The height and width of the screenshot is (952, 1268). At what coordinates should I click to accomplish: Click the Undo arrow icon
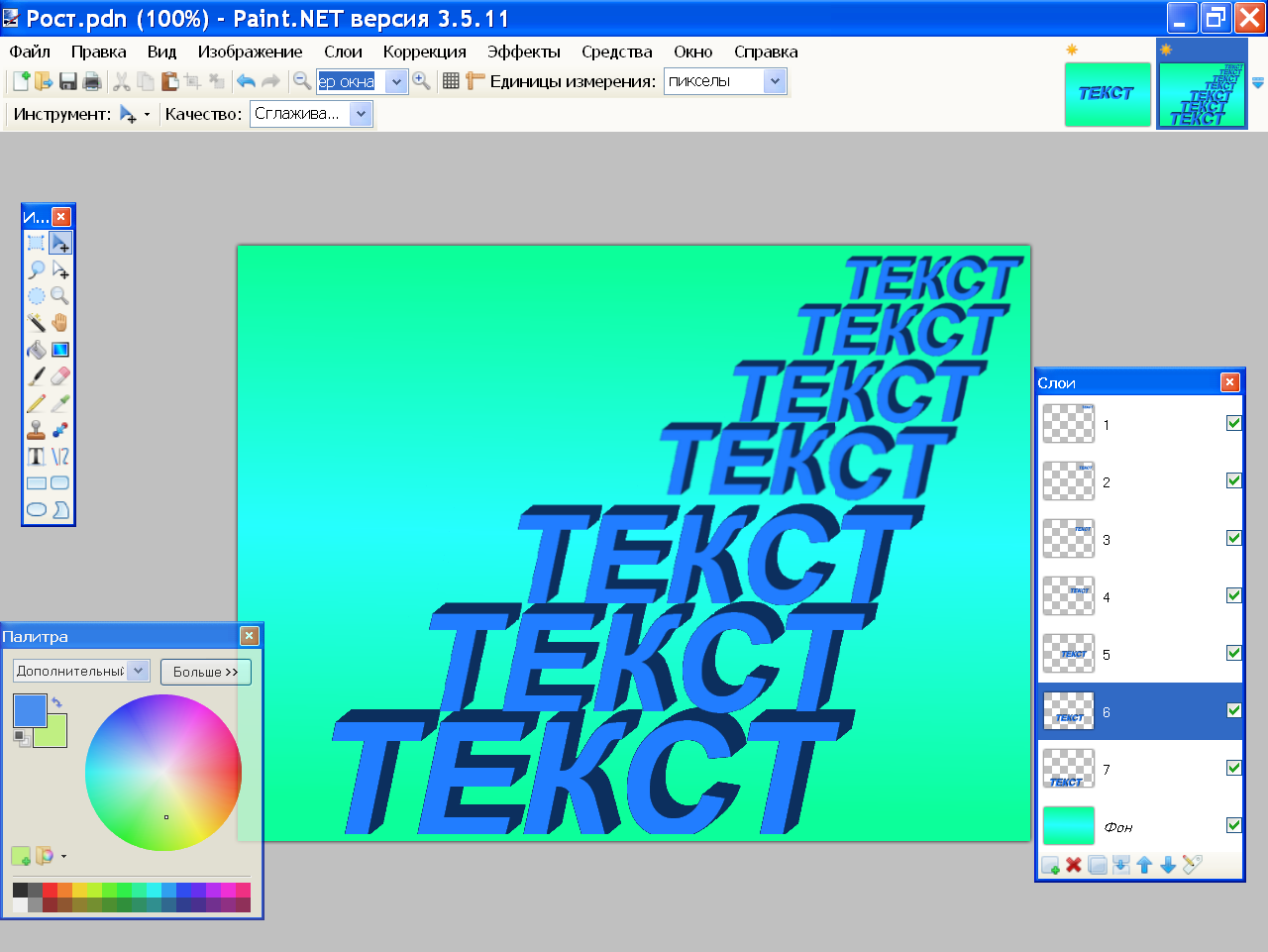pyautogui.click(x=246, y=81)
